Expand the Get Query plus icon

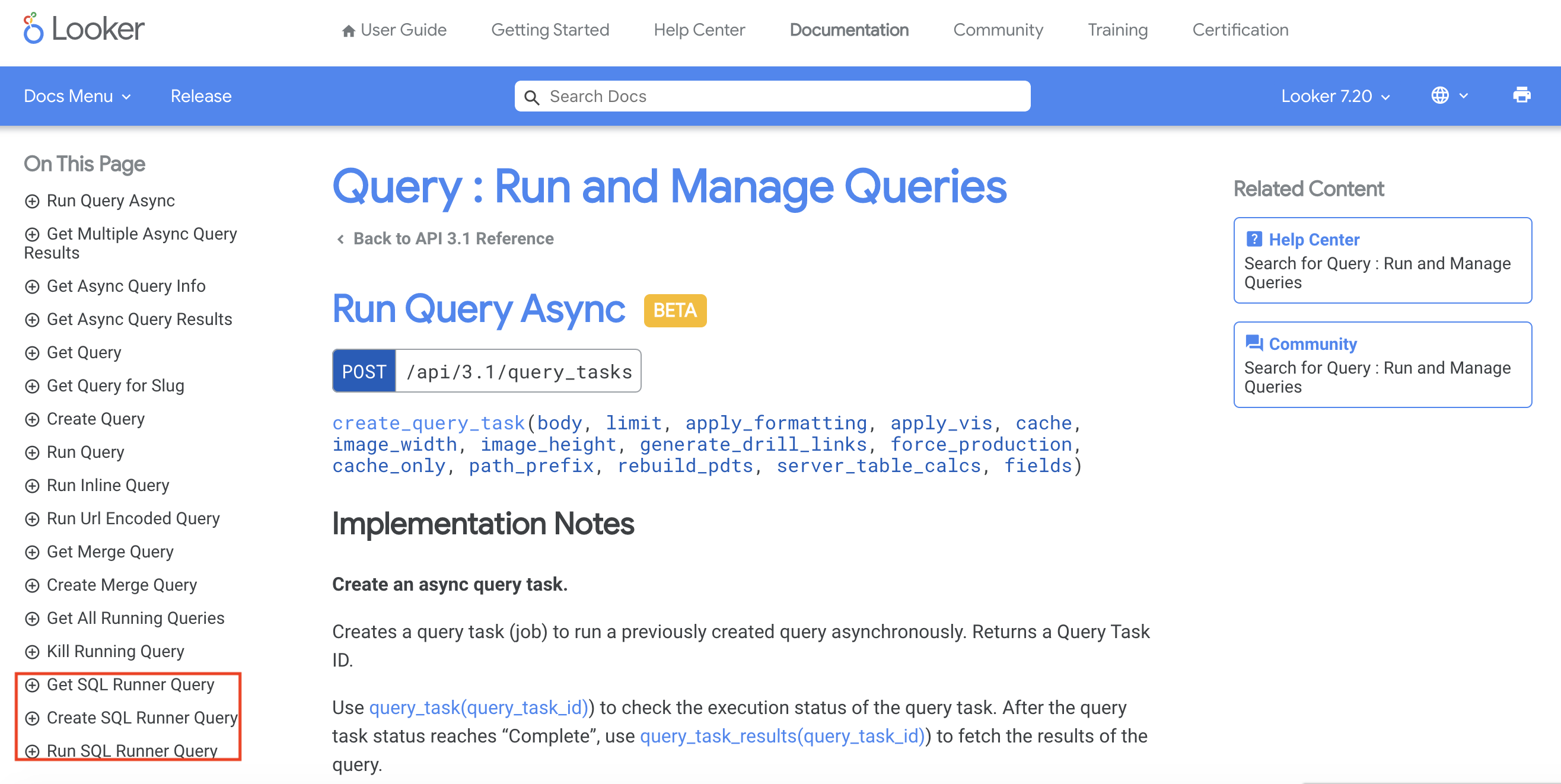[32, 353]
